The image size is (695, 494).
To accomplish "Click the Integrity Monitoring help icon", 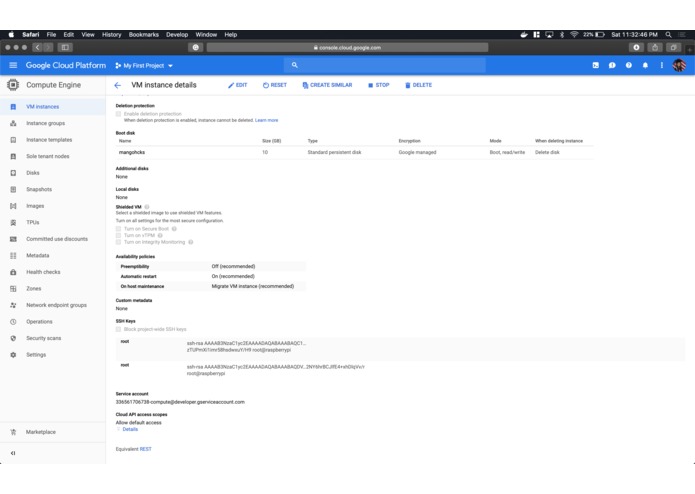I will click(x=191, y=242).
